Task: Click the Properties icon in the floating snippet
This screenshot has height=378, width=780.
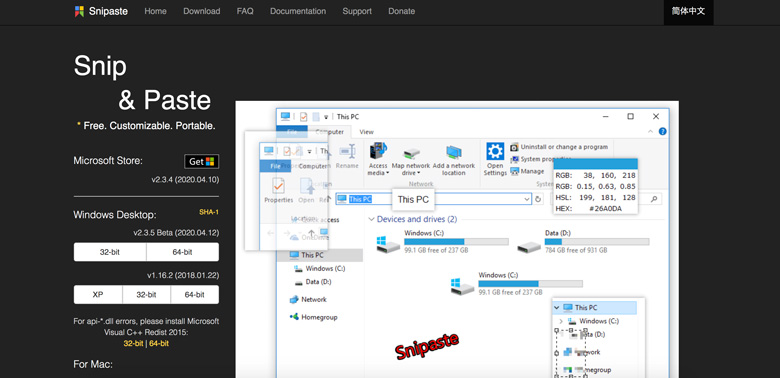Action: pyautogui.click(x=279, y=186)
